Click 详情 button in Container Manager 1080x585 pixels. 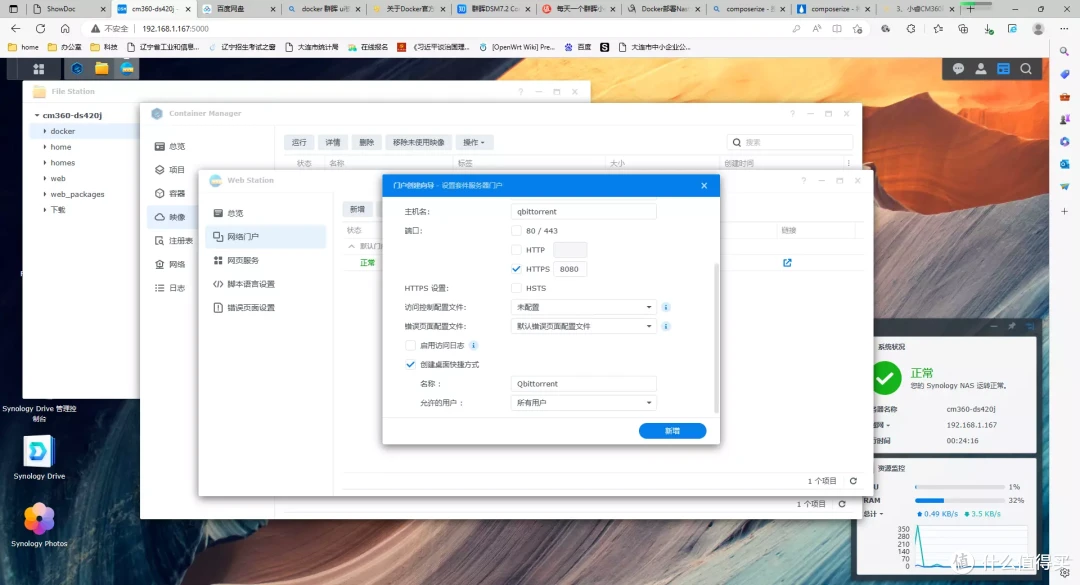click(333, 143)
